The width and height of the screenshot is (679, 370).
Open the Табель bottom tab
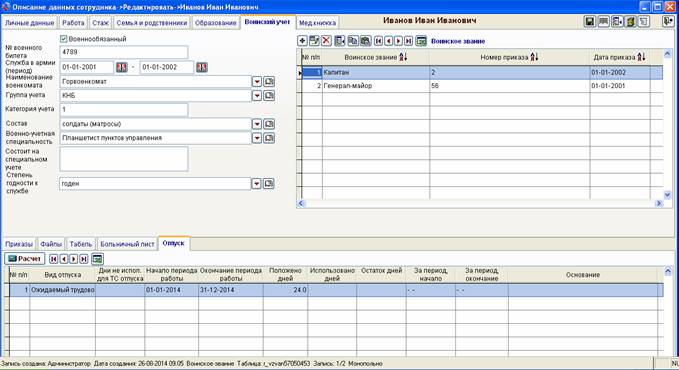81,244
